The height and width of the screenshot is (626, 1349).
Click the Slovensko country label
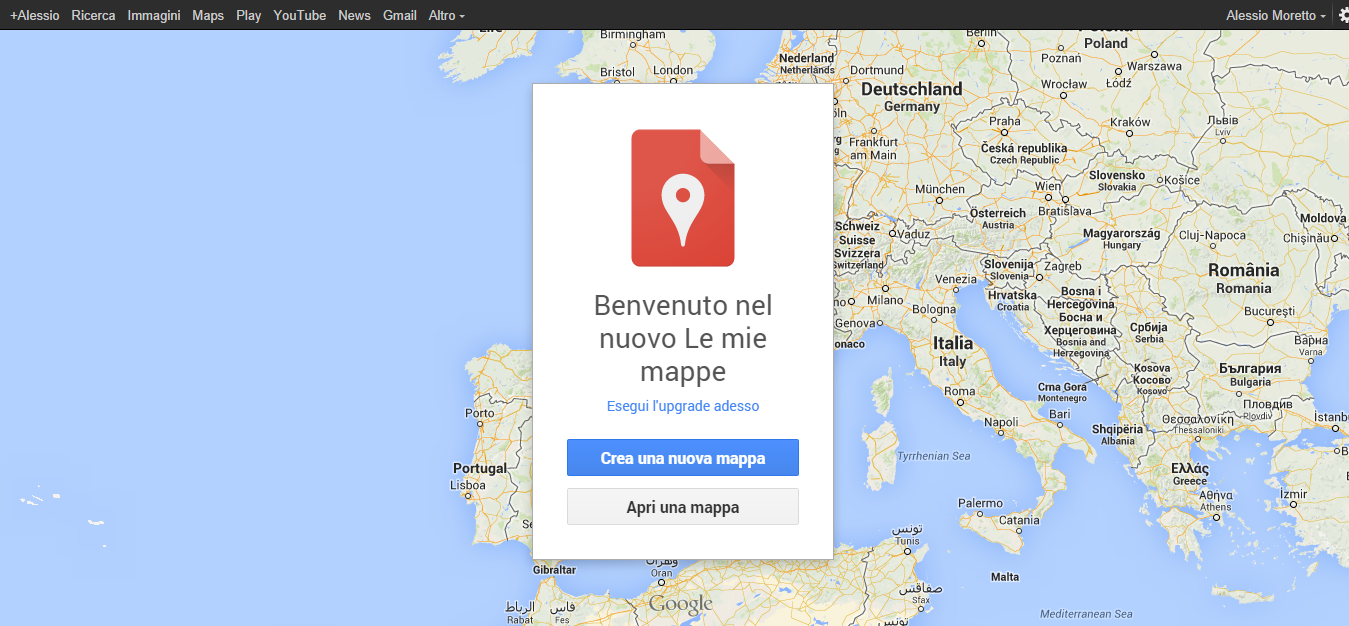tap(1116, 175)
